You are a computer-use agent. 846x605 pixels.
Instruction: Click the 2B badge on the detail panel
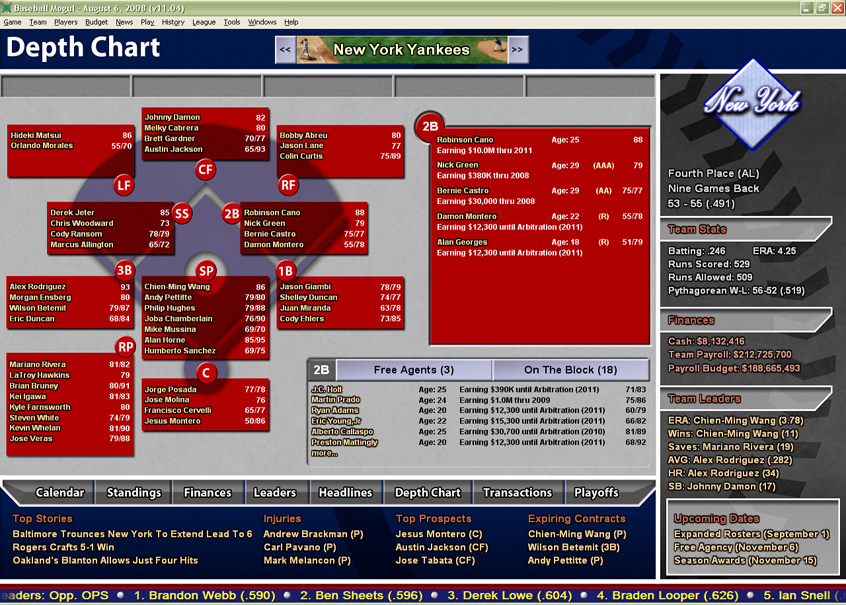coord(428,127)
